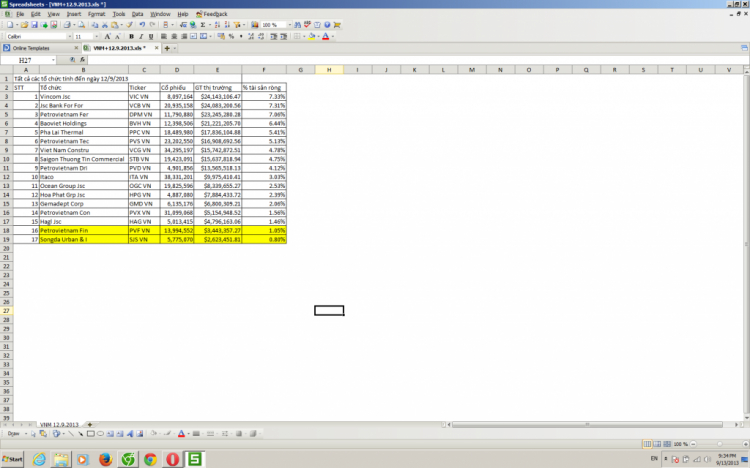Click the zoom out minus button
Image resolution: width=750 pixels, height=468 pixels.
tap(693, 444)
